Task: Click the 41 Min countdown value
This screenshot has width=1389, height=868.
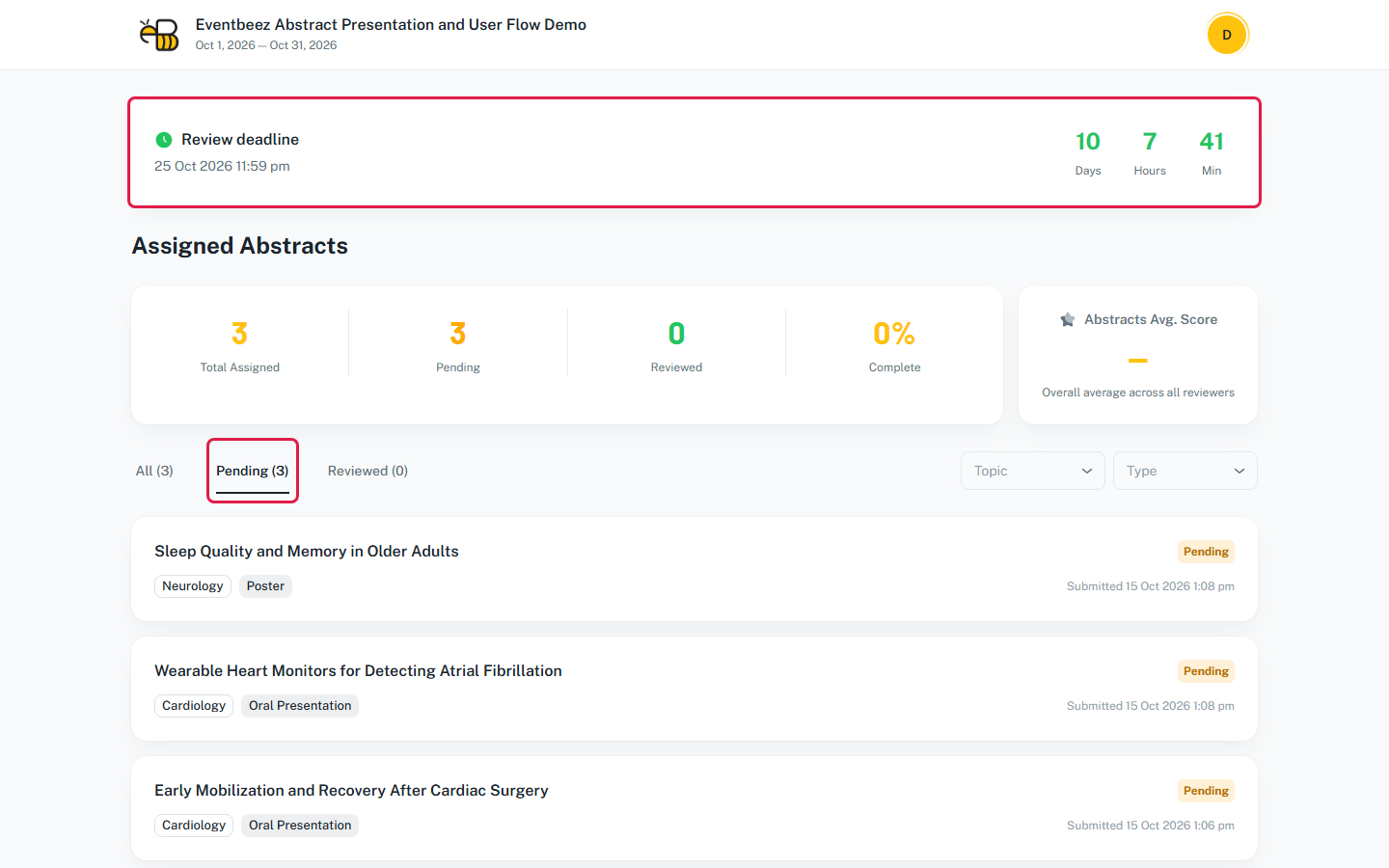Action: [x=1212, y=142]
